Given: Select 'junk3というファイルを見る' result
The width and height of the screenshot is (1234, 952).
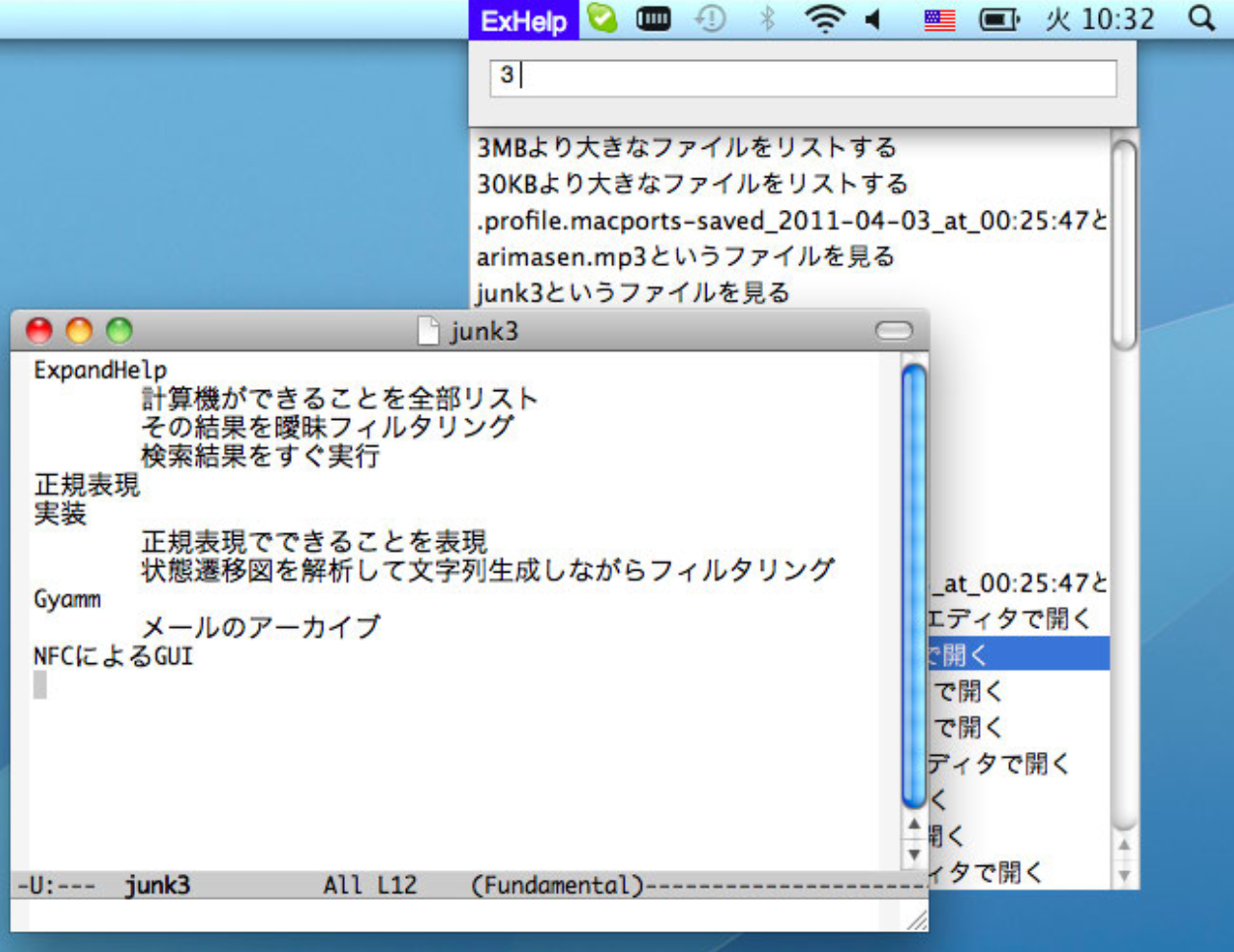Looking at the screenshot, I should click(x=633, y=293).
